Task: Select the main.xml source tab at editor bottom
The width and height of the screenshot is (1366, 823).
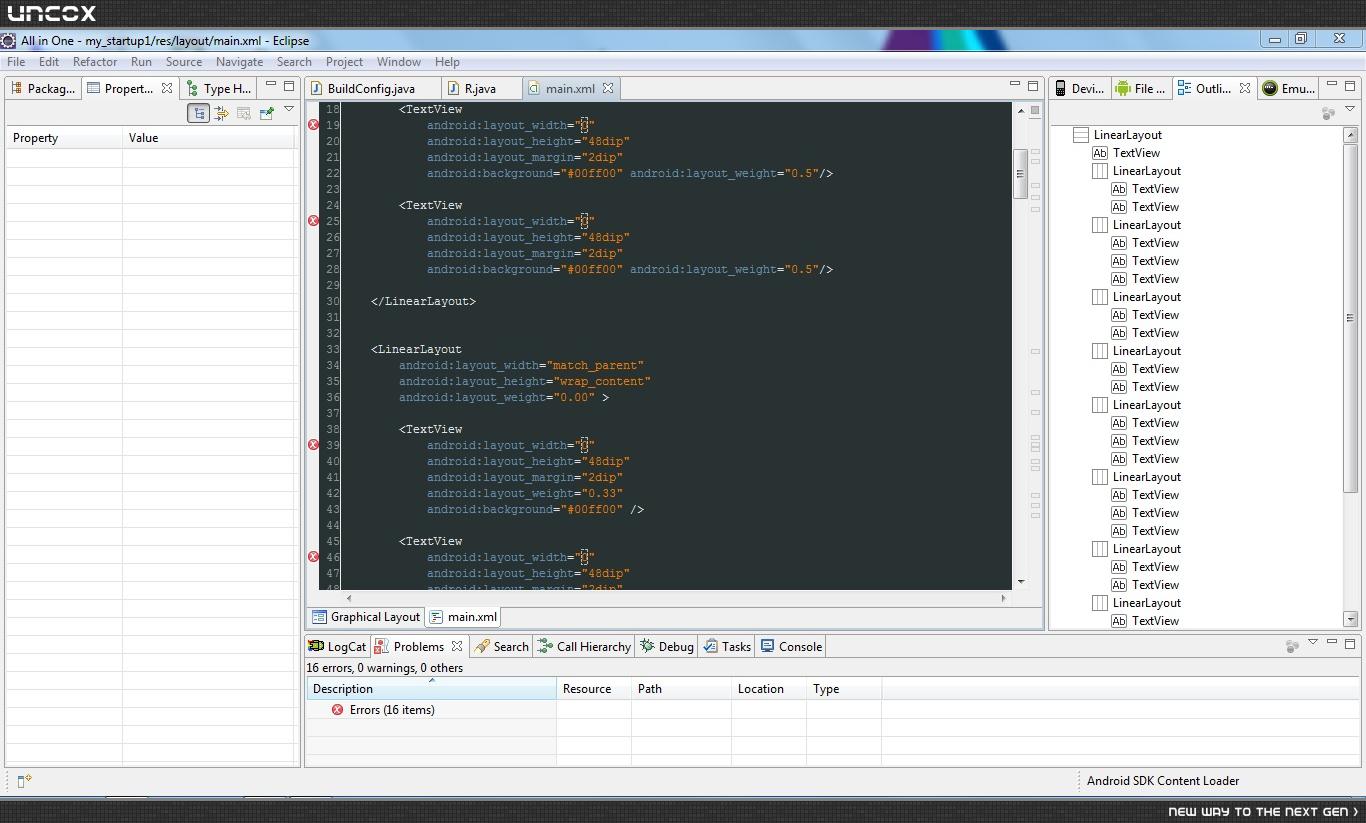Action: tap(463, 617)
